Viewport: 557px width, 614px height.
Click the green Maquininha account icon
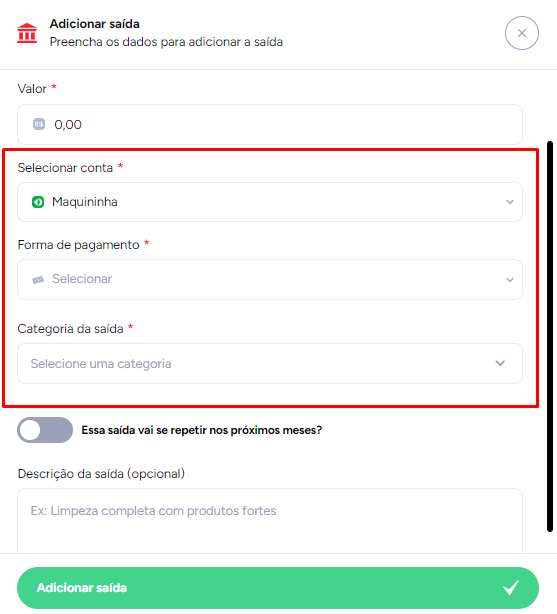pos(38,202)
